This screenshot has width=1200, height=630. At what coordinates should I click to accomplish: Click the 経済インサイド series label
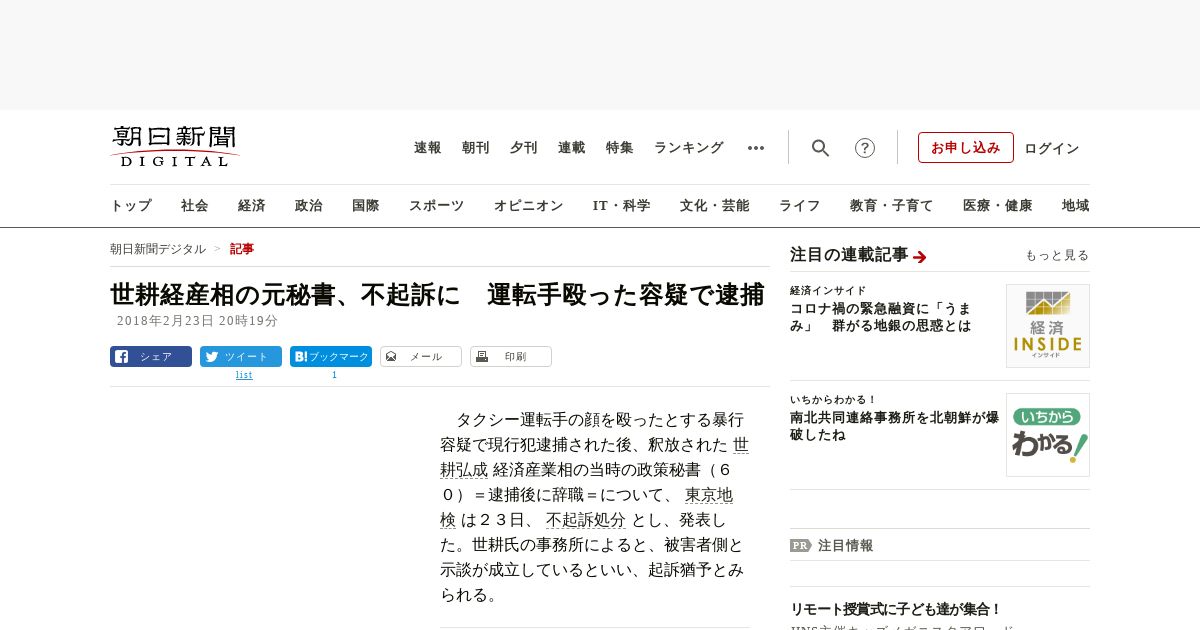tap(828, 291)
